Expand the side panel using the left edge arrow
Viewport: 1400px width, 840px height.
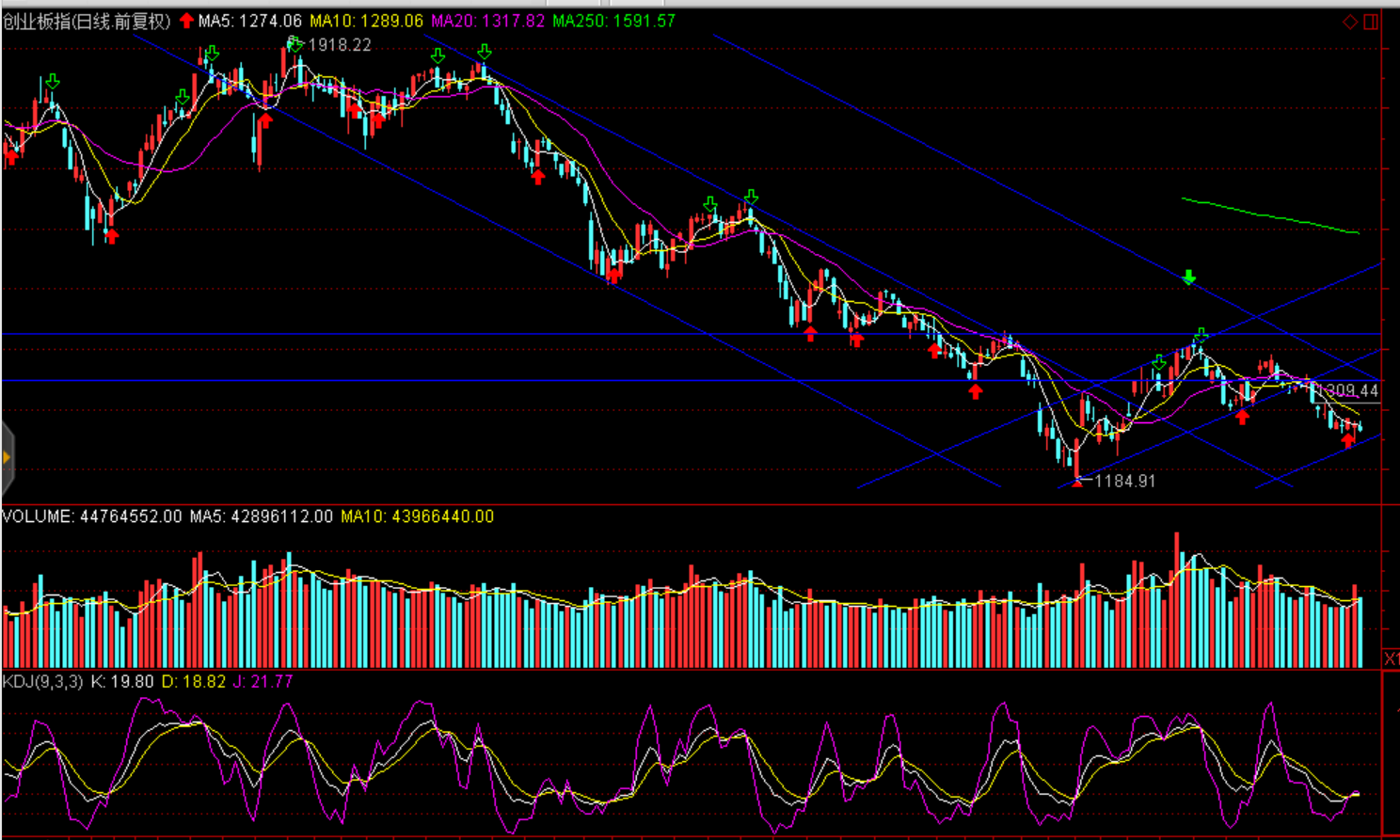(7, 458)
